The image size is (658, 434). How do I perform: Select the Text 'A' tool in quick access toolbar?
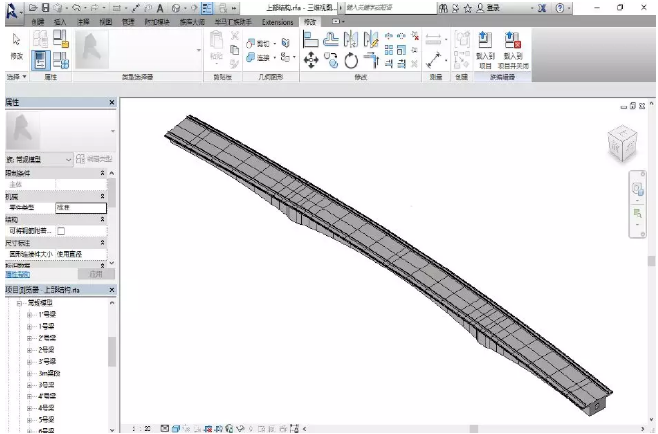(x=160, y=8)
